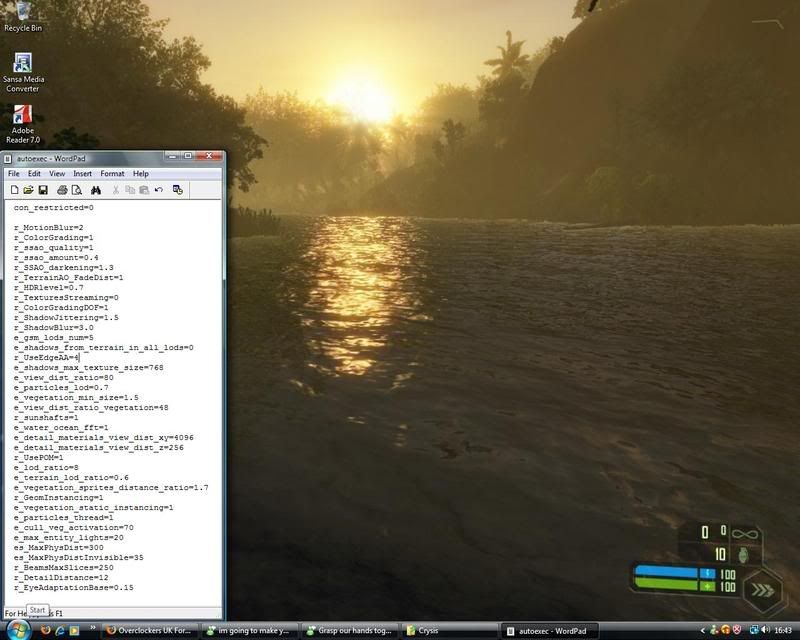This screenshot has width=800, height=640.
Task: Launch Firefox from Quick Launch
Action: pyautogui.click(x=45, y=630)
